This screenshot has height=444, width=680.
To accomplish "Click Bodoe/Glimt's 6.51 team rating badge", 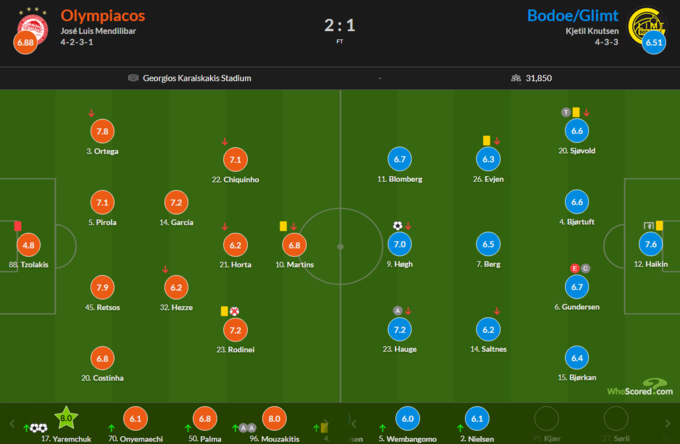I will [x=654, y=44].
